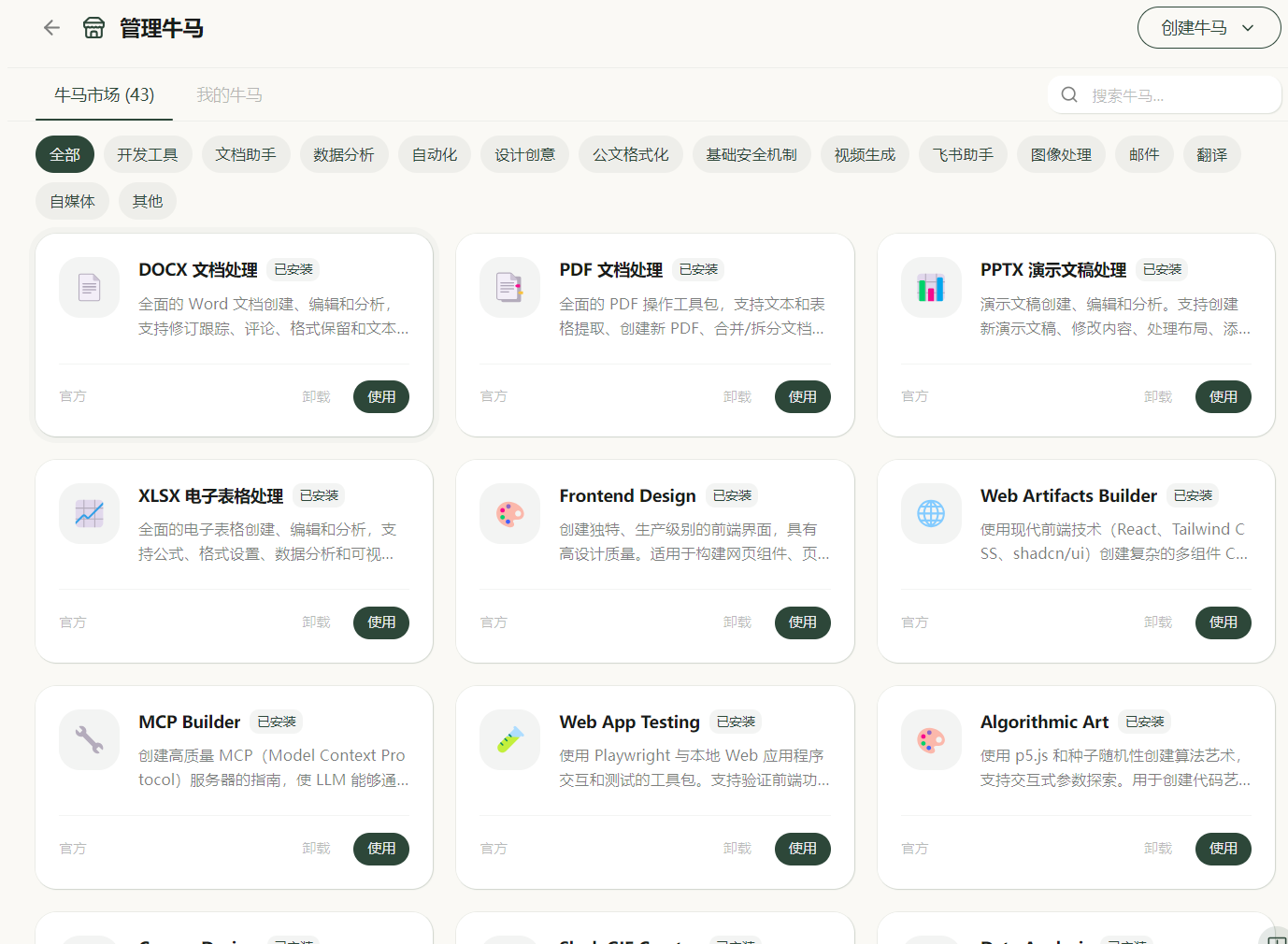This screenshot has height=944, width=1288.
Task: Click 使用 on the Algorithmic Art card
Action: coord(1223,849)
